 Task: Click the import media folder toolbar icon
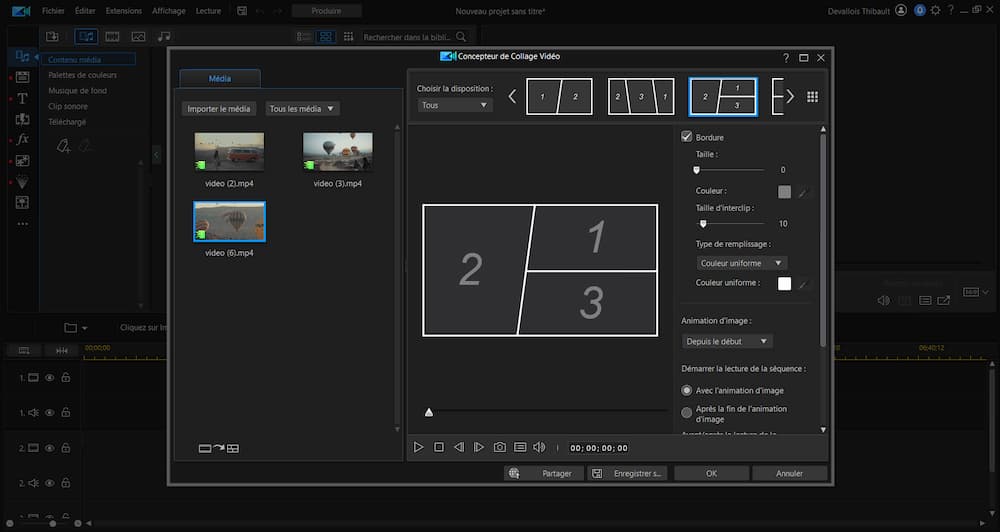(52, 37)
